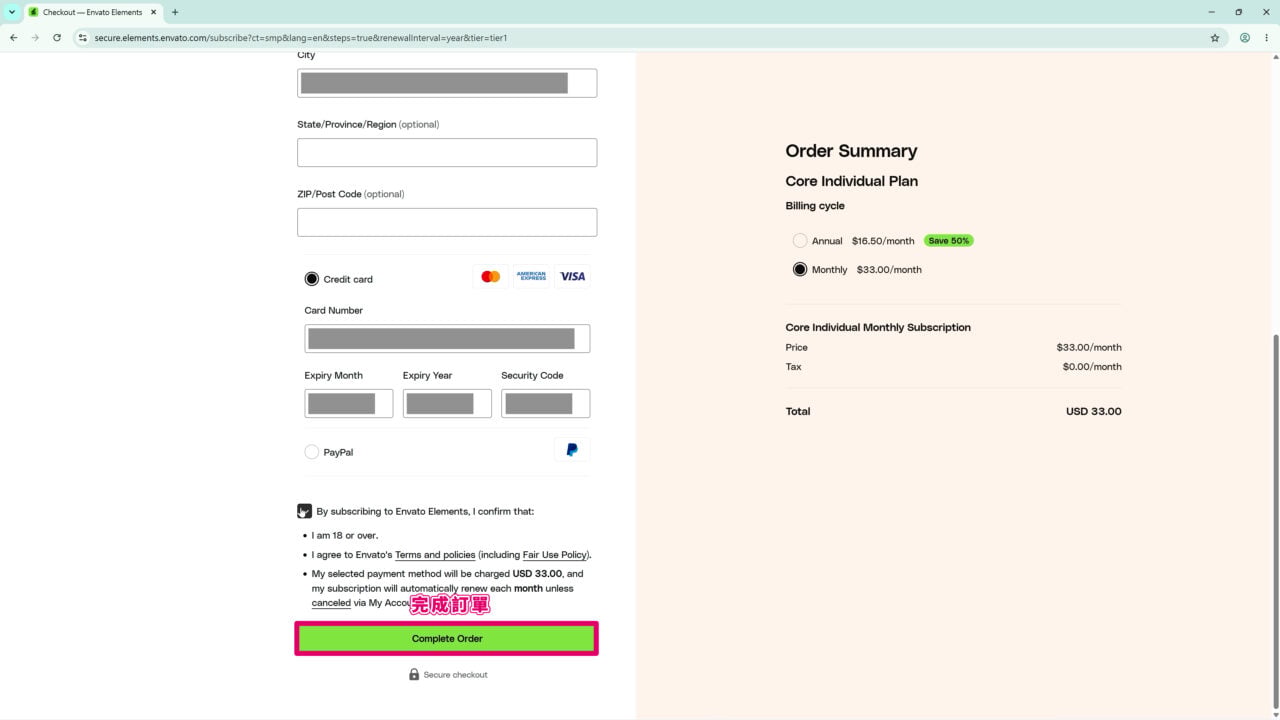Bookmark this page with the star icon

[1215, 38]
